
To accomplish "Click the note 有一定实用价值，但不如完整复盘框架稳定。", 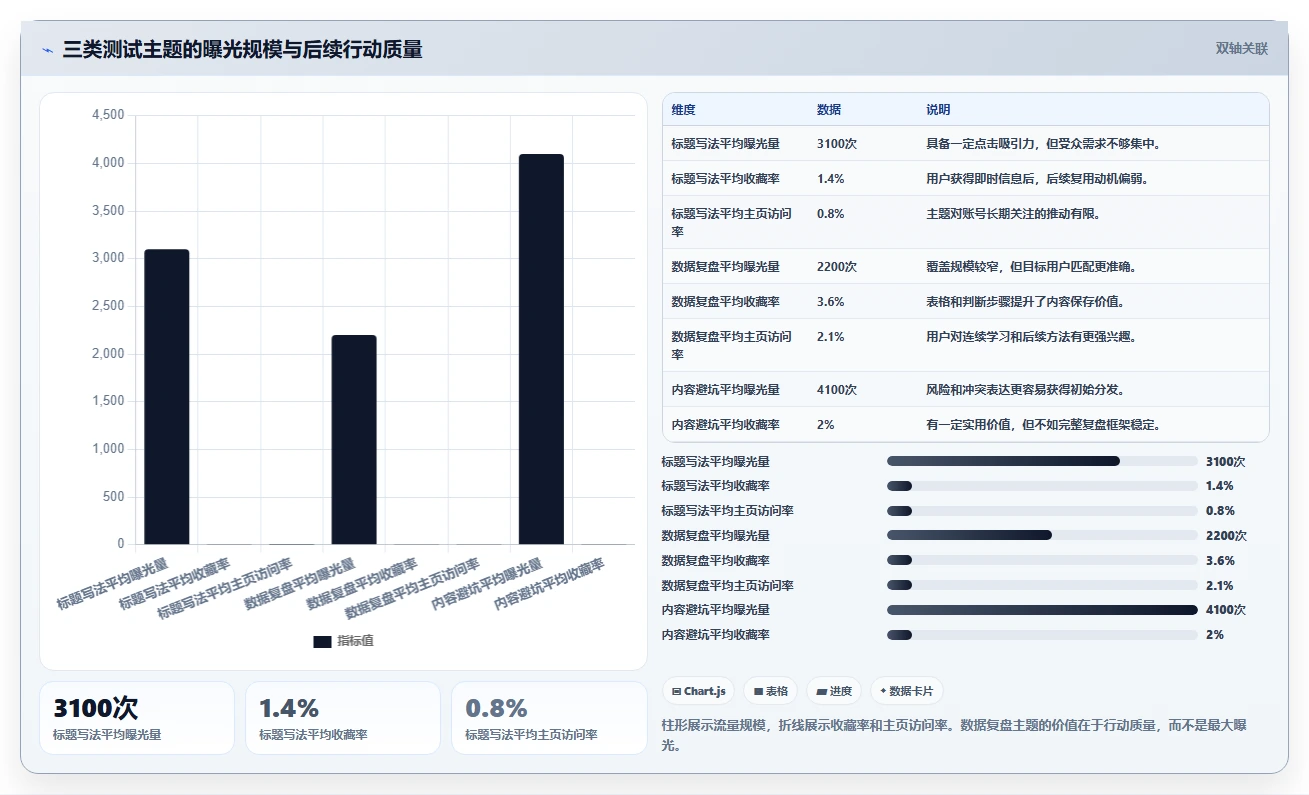I will pos(1043,425).
